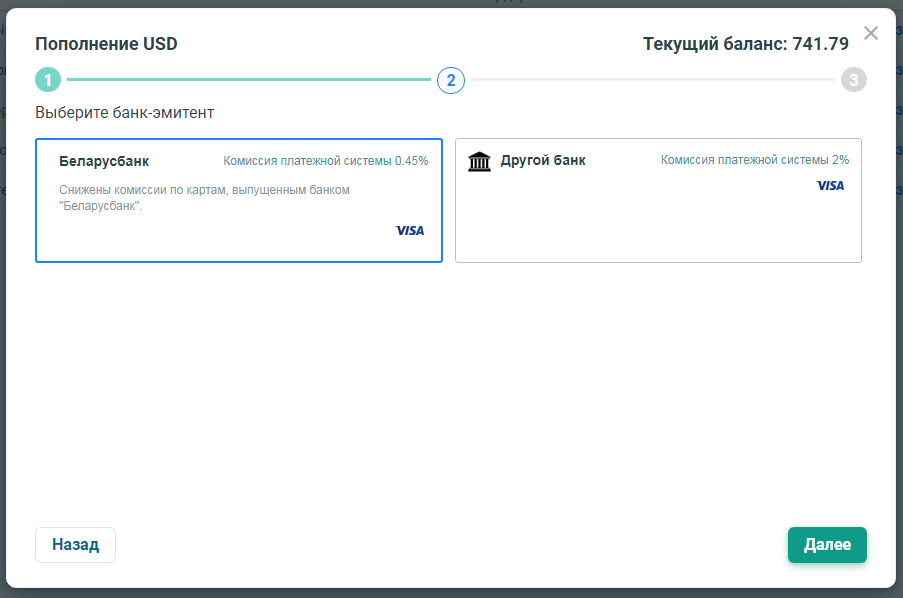Close the USD top-up dialog

coord(871,33)
